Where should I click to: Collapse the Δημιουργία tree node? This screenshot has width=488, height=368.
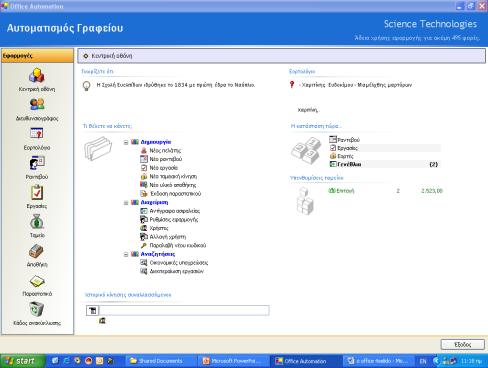point(126,142)
